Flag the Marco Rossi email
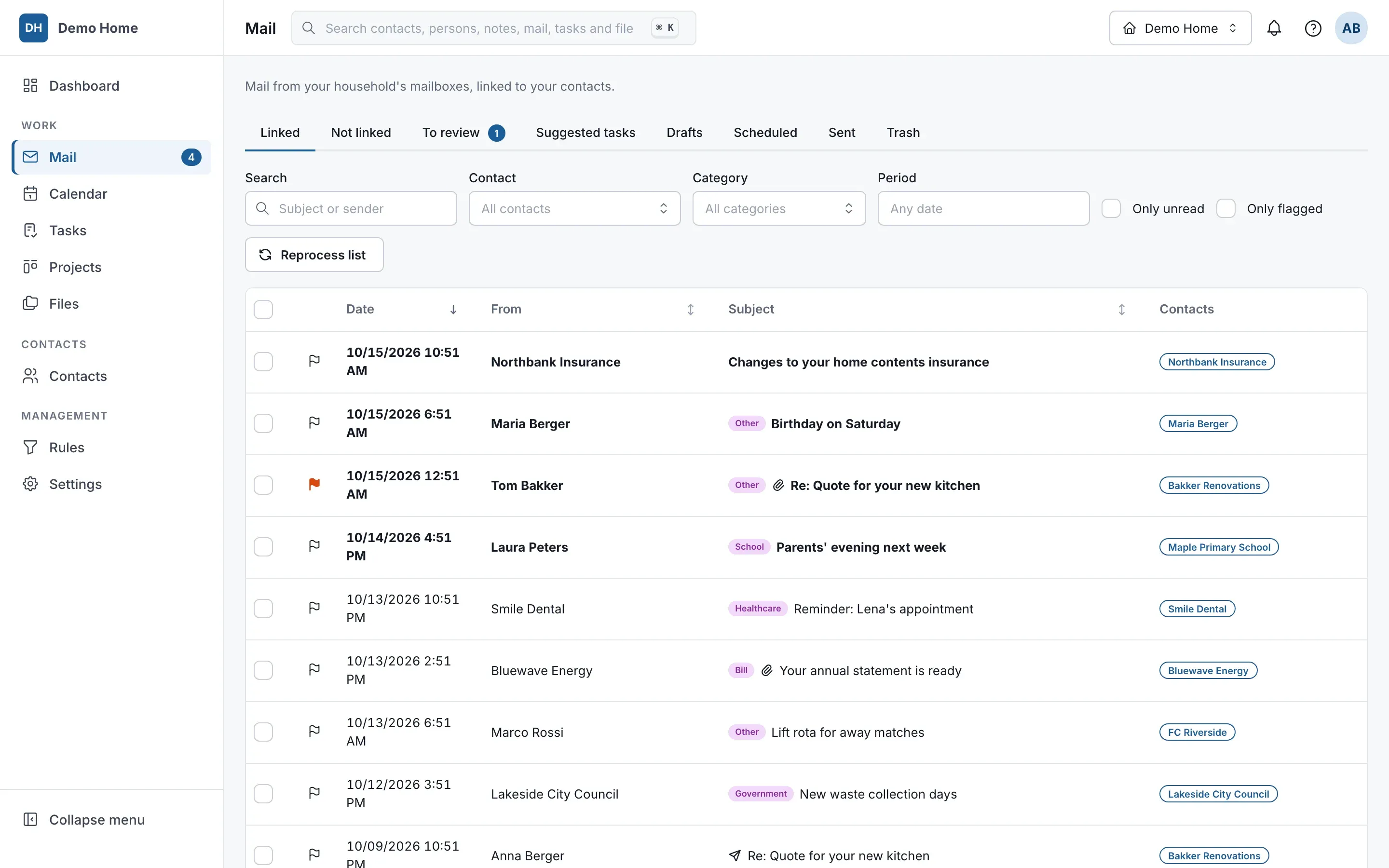The height and width of the screenshot is (868, 1389). click(314, 732)
